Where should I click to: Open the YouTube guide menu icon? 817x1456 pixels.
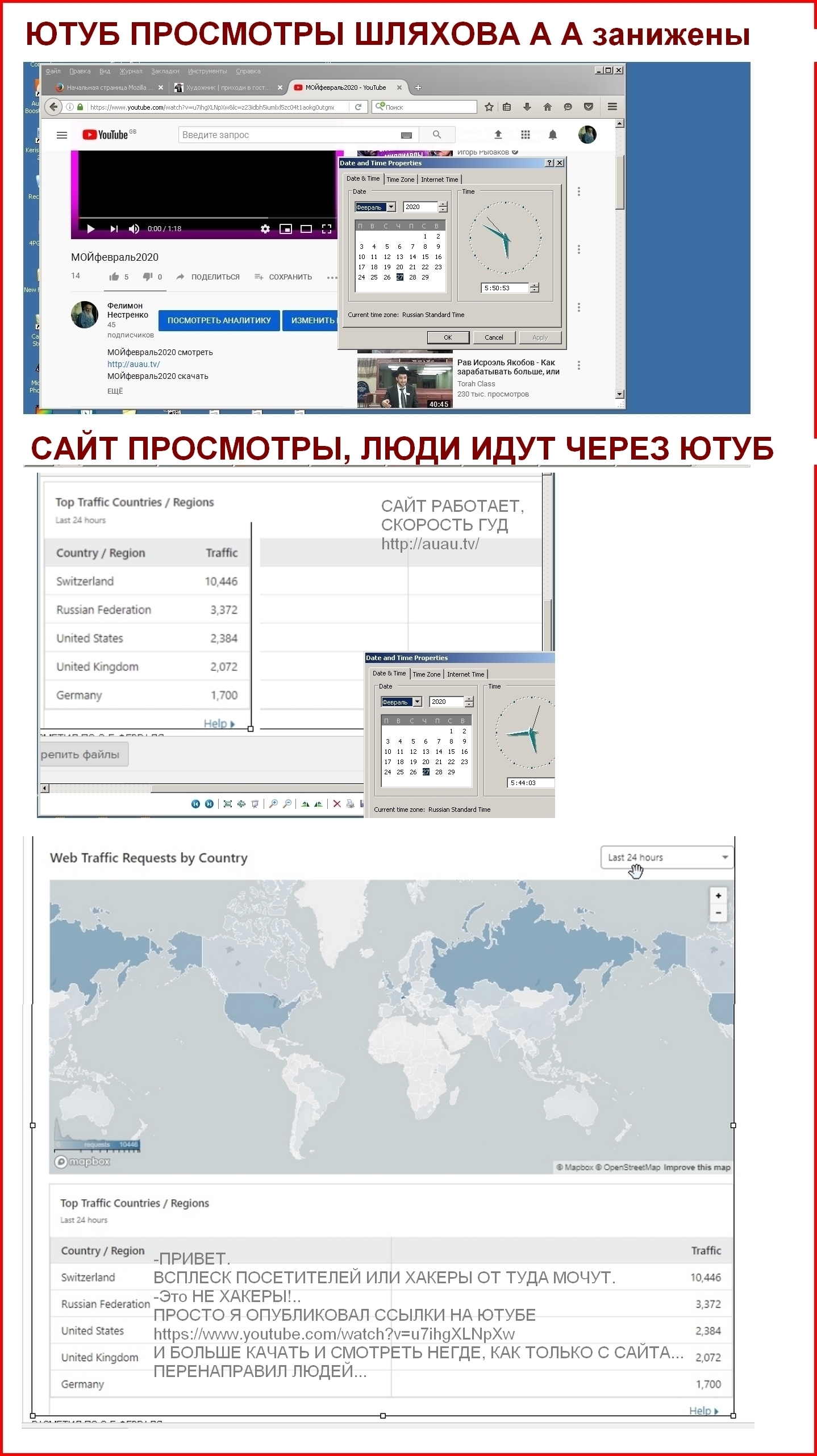pyautogui.click(x=62, y=135)
